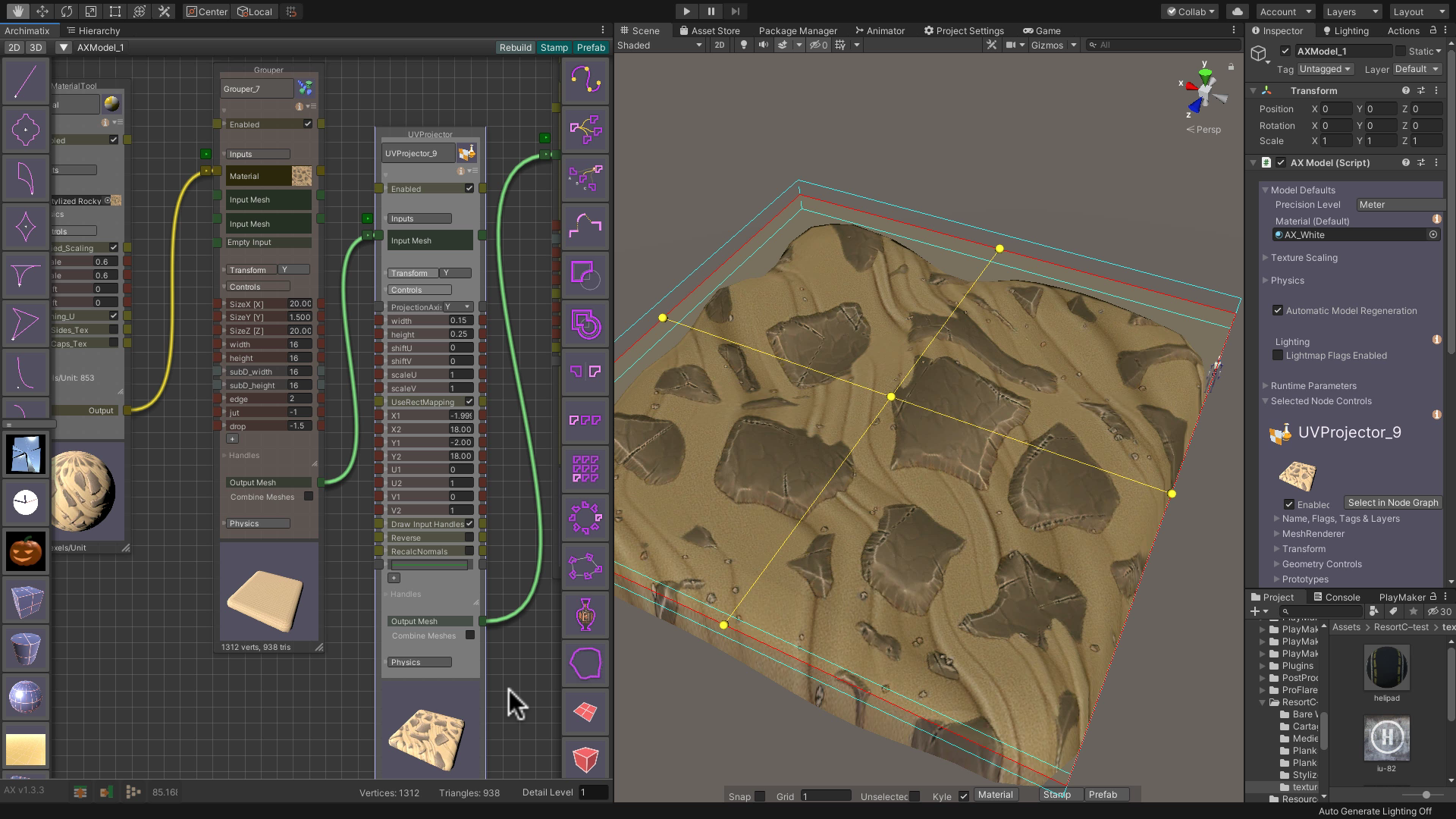This screenshot has width=1456, height=819.
Task: Switch to the Game tab
Action: point(1041,31)
